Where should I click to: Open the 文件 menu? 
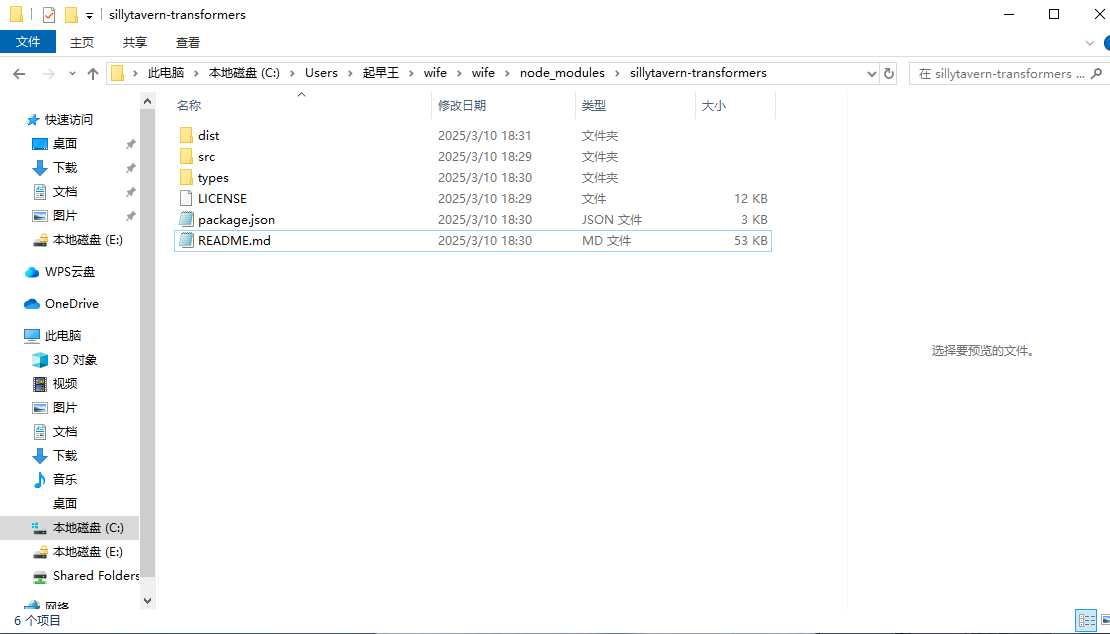click(x=28, y=42)
